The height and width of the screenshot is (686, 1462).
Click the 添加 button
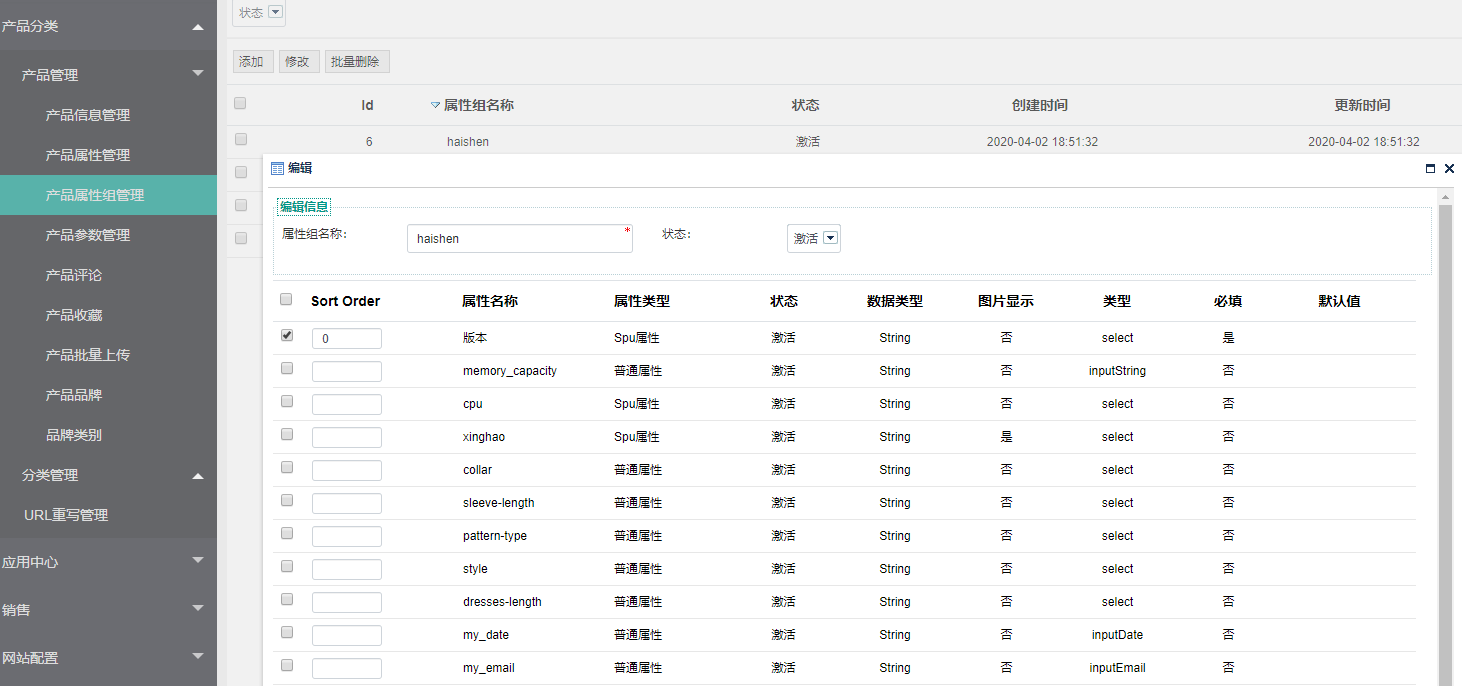pos(252,62)
